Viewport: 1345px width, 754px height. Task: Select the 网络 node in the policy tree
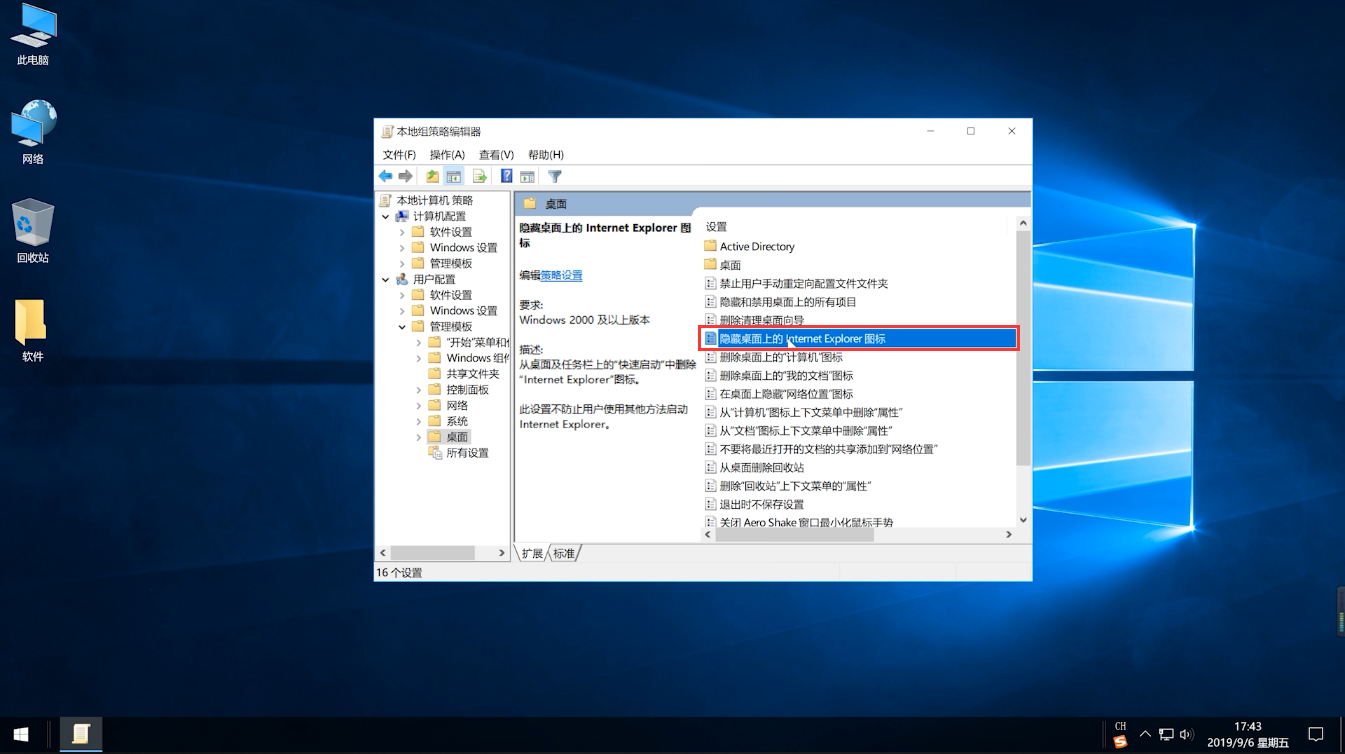click(x=448, y=405)
